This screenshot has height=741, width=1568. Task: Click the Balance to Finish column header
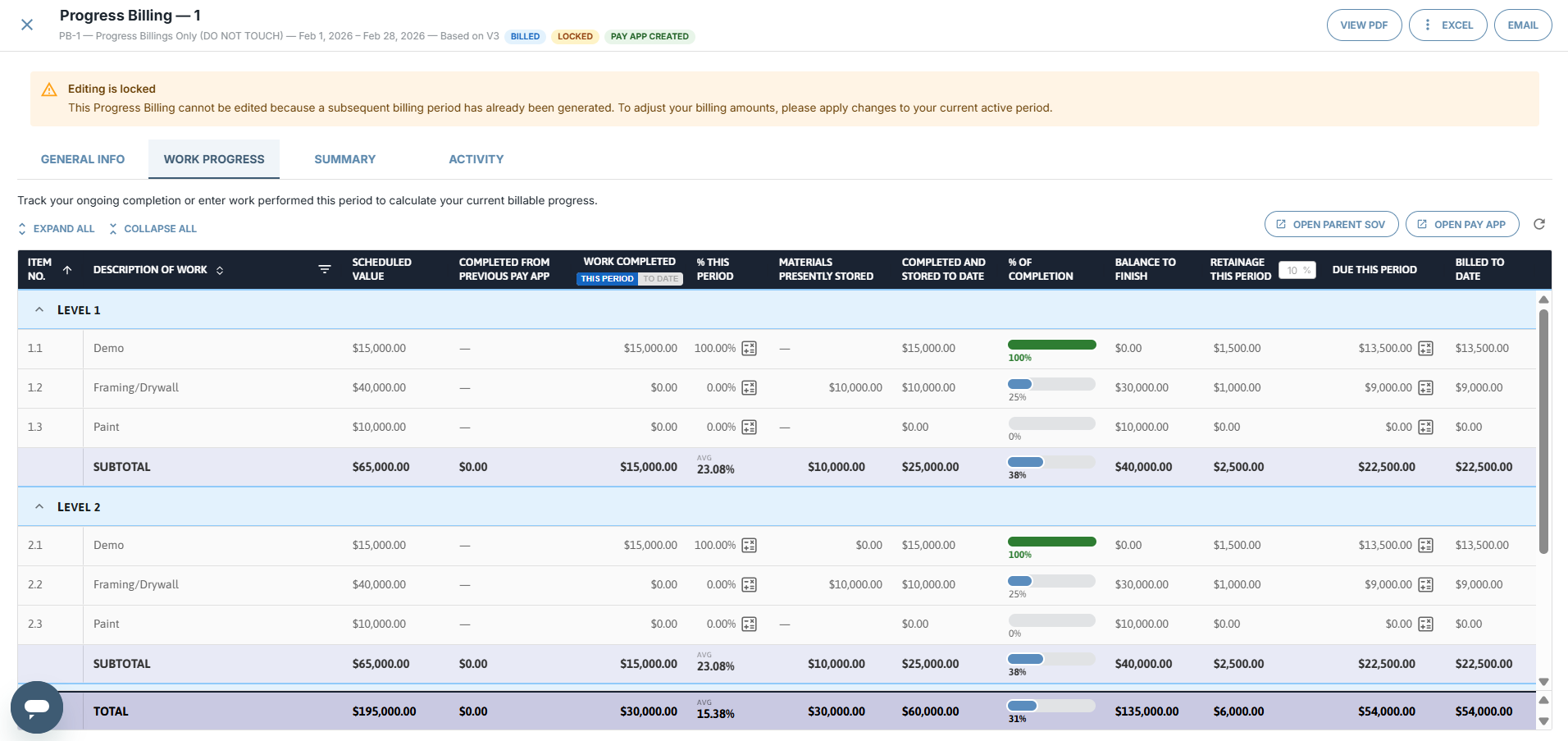(x=1145, y=269)
